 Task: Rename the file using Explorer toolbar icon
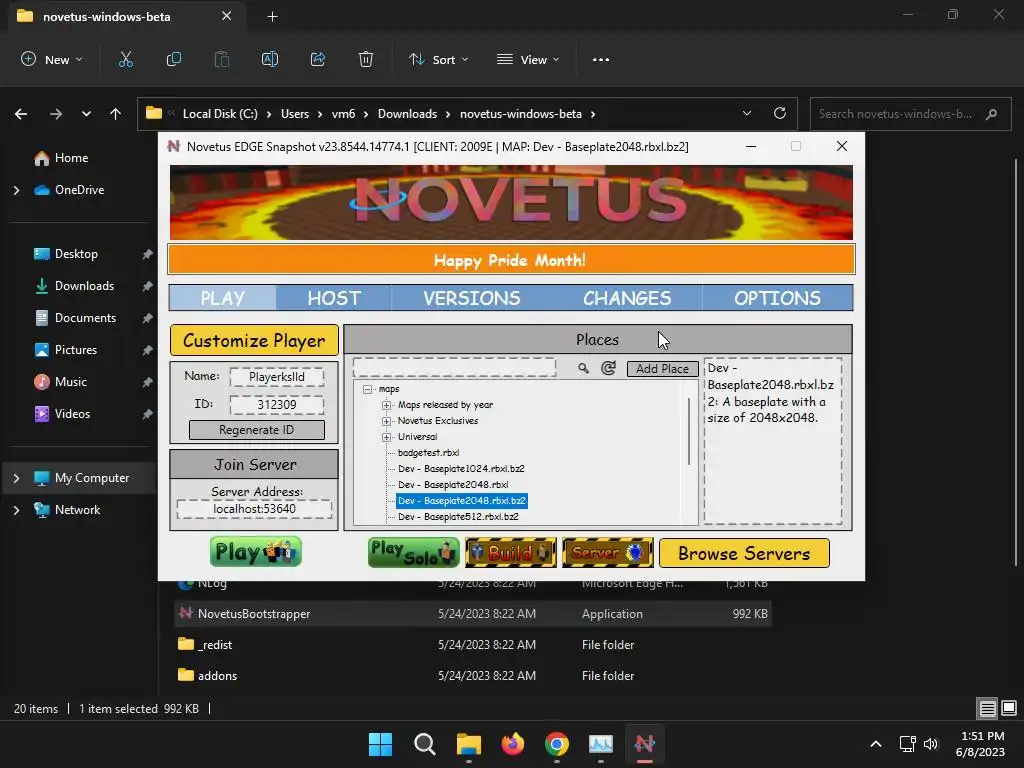270,59
